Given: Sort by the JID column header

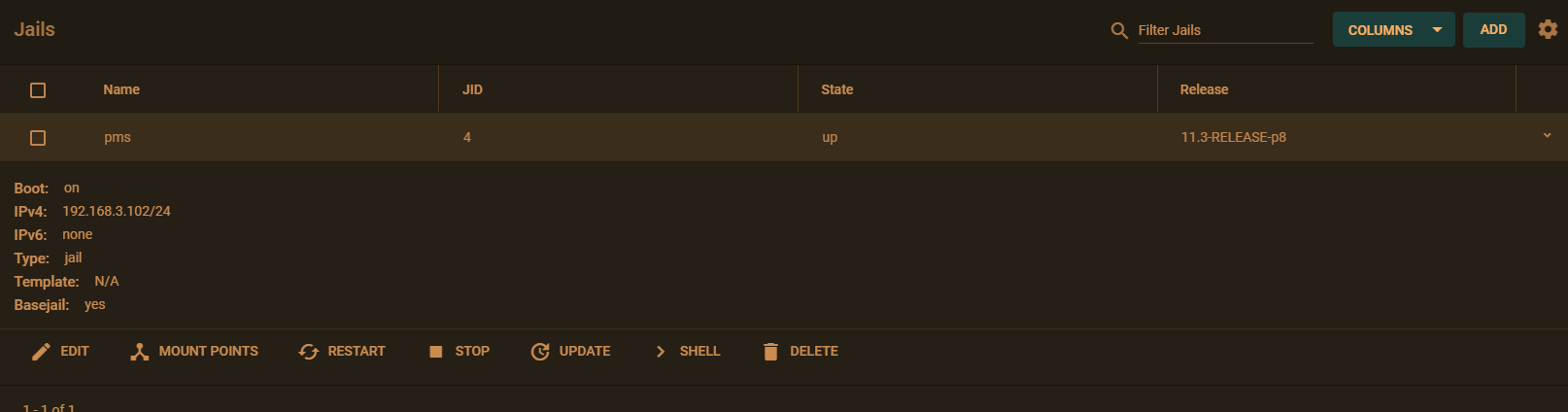Looking at the screenshot, I should pyautogui.click(x=472, y=89).
